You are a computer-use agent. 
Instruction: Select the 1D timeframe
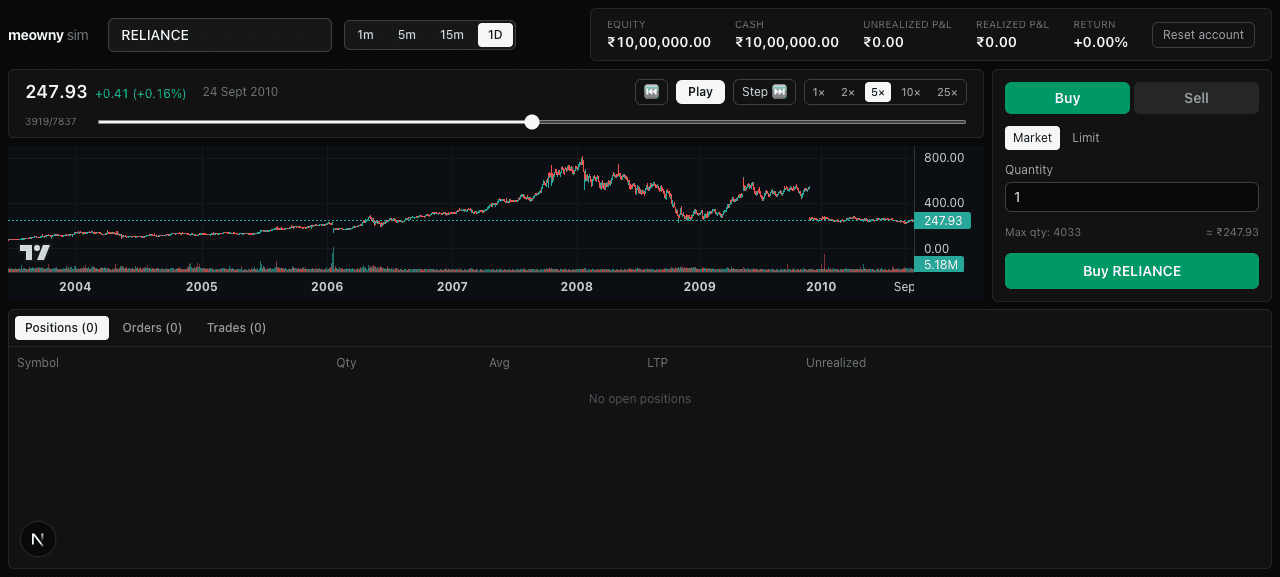495,35
